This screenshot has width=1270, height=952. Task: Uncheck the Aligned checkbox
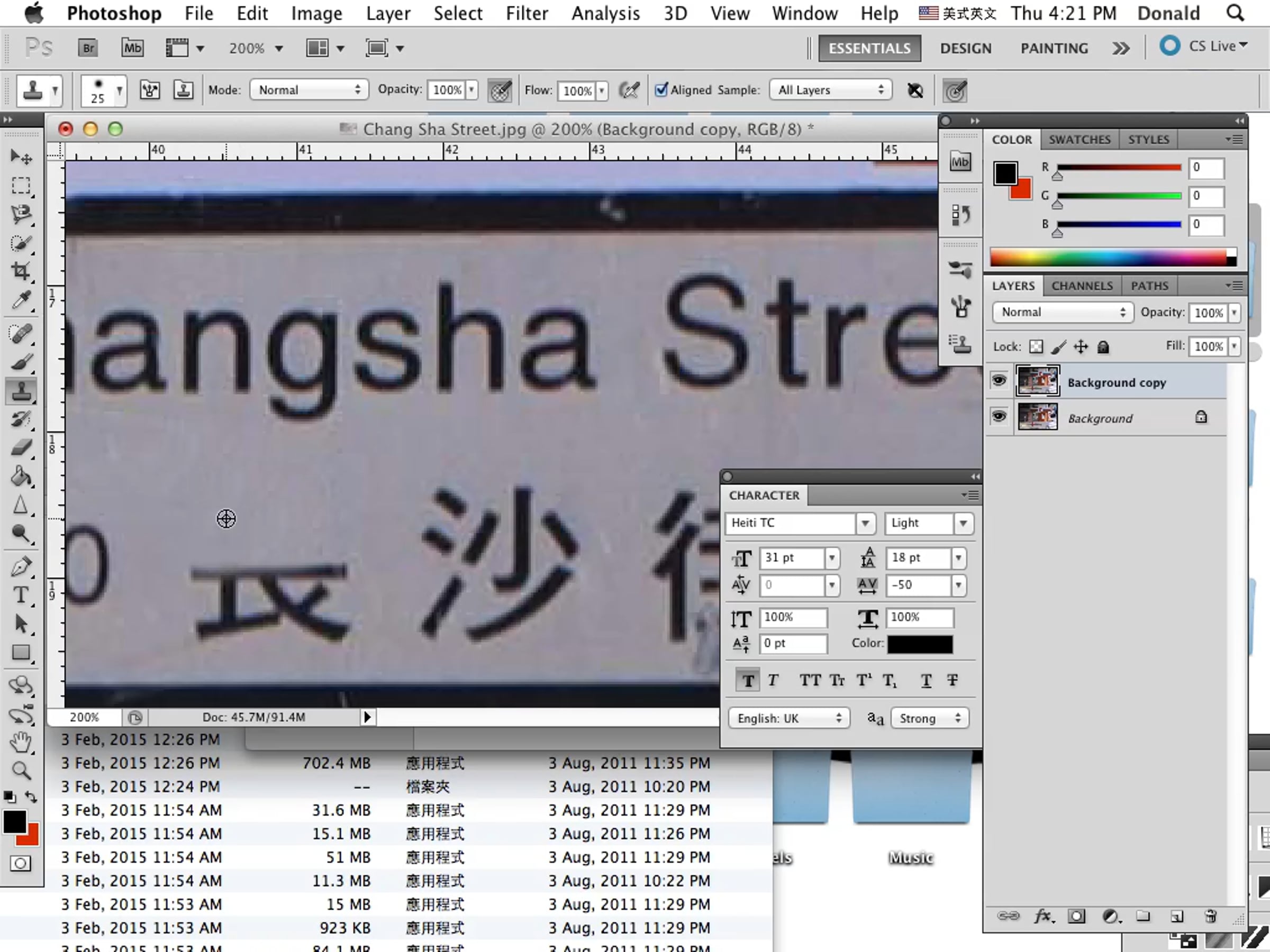(661, 89)
